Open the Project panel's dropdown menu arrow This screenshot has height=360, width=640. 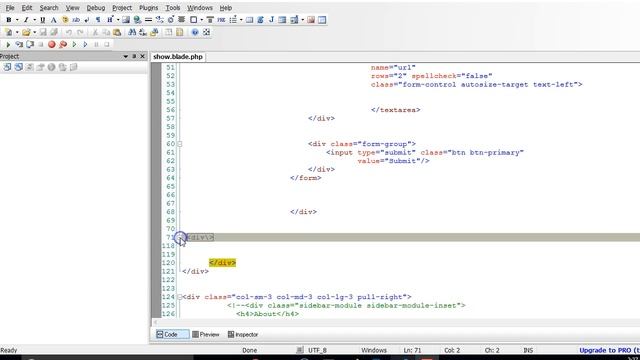pos(125,56)
